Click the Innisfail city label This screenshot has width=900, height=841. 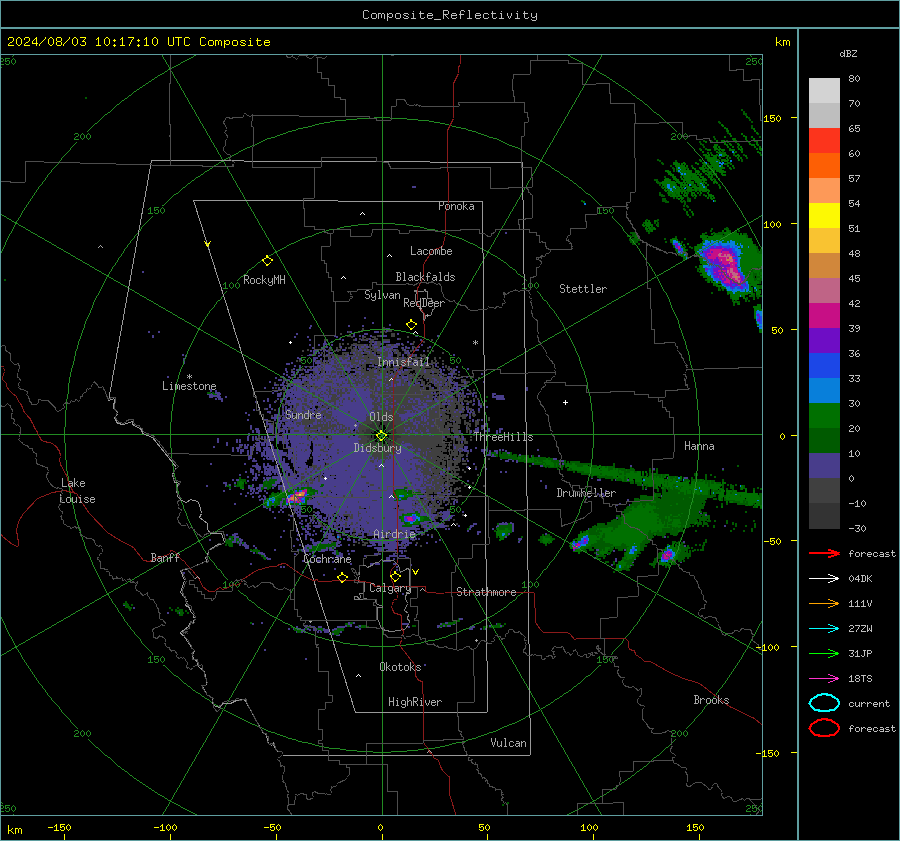tap(403, 362)
